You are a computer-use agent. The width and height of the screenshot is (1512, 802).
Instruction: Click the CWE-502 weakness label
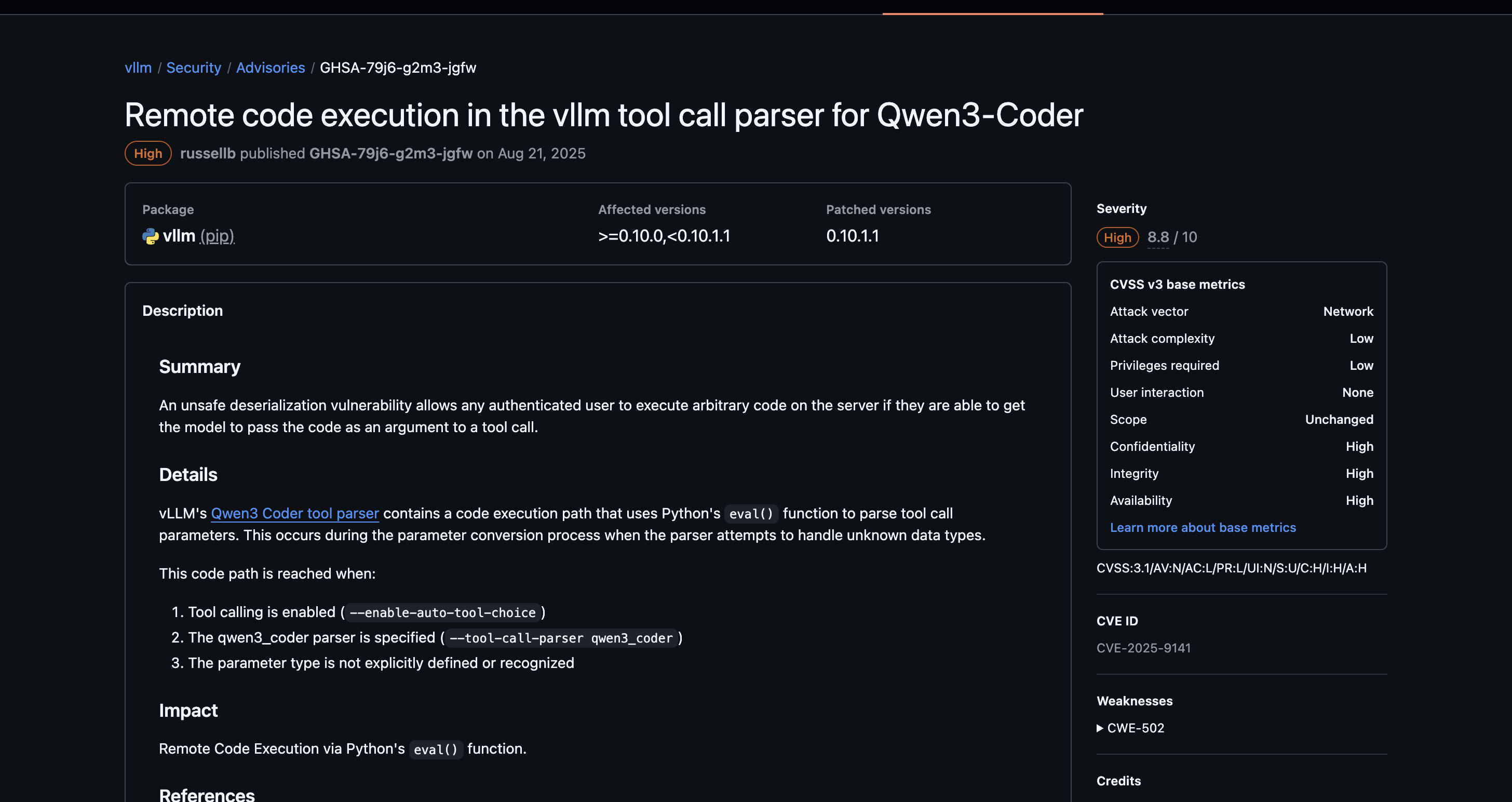[x=1135, y=728]
